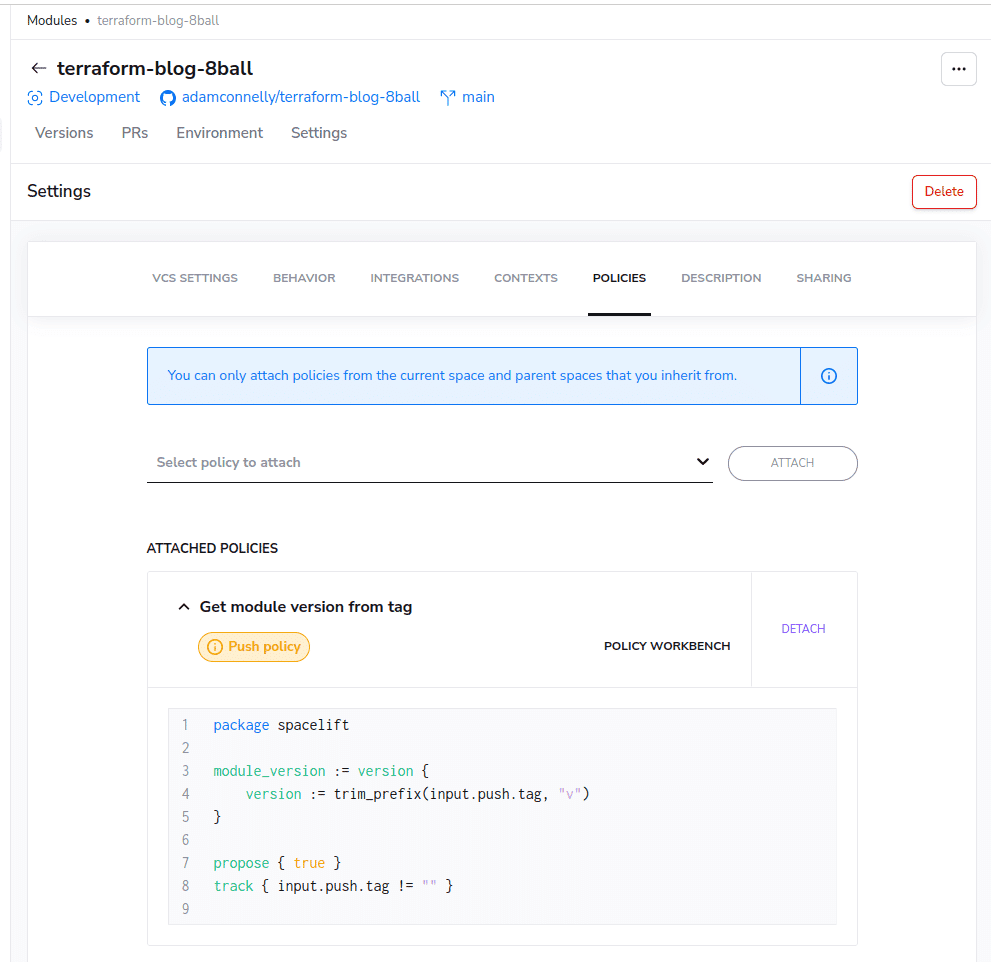Viewport: 991px width, 962px height.
Task: Click the 'package spacelift' code line
Action: pyautogui.click(x=281, y=725)
